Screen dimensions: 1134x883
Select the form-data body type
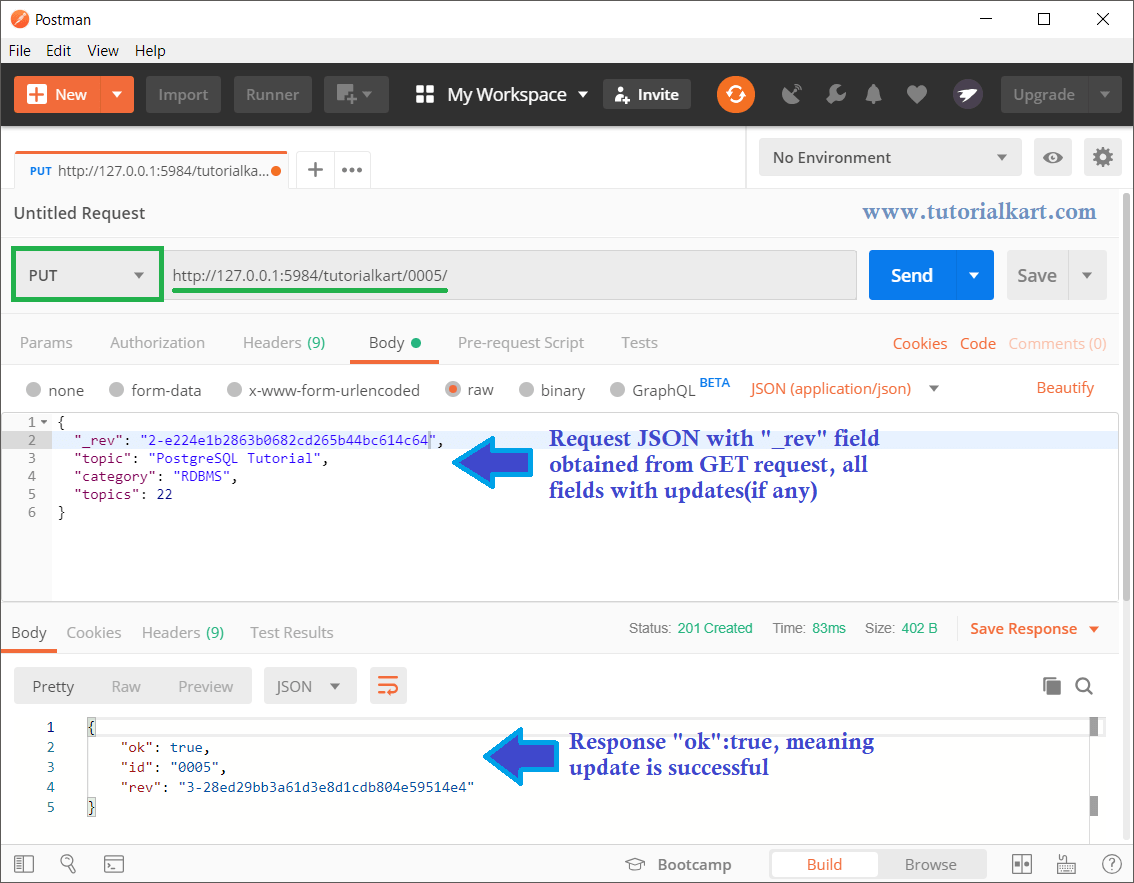[x=155, y=390]
